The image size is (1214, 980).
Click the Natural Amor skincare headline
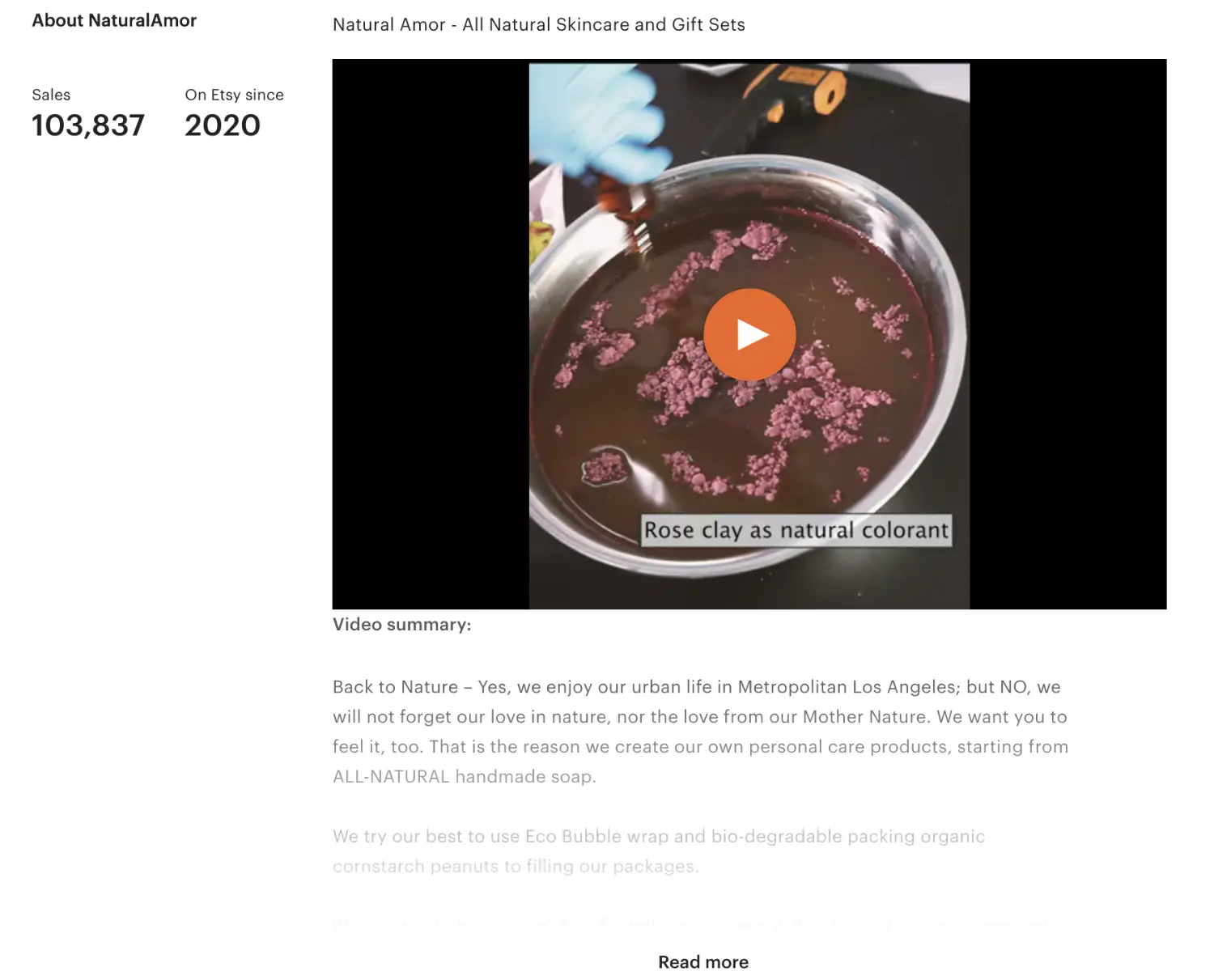(539, 25)
